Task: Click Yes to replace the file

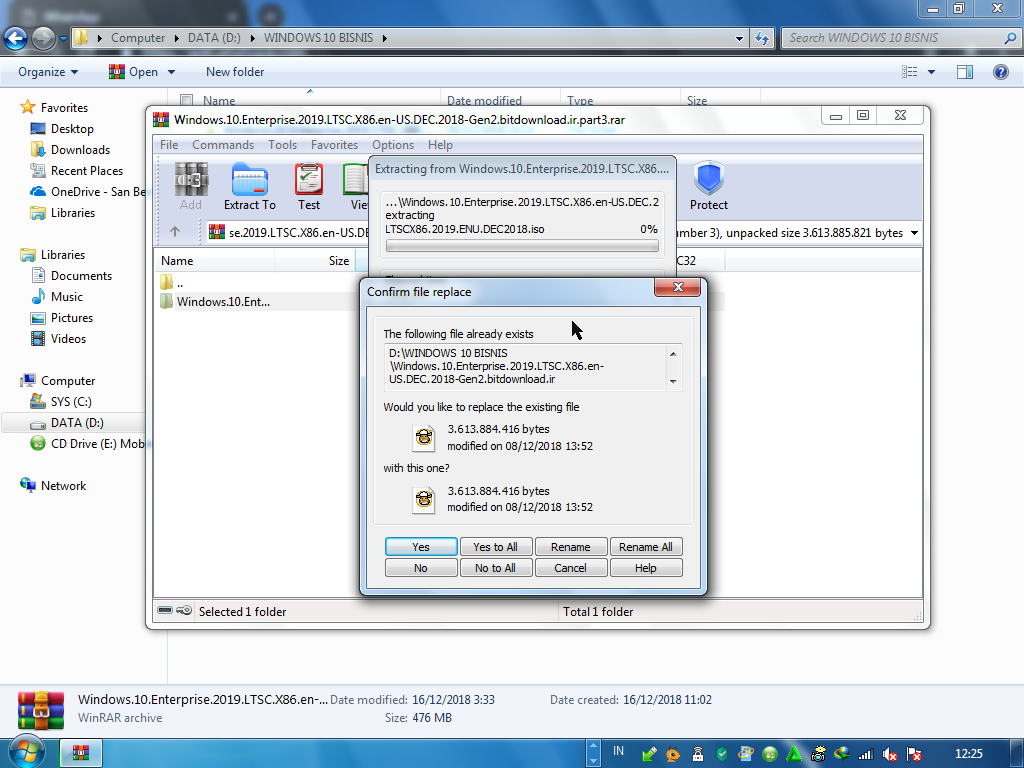Action: pyautogui.click(x=421, y=547)
